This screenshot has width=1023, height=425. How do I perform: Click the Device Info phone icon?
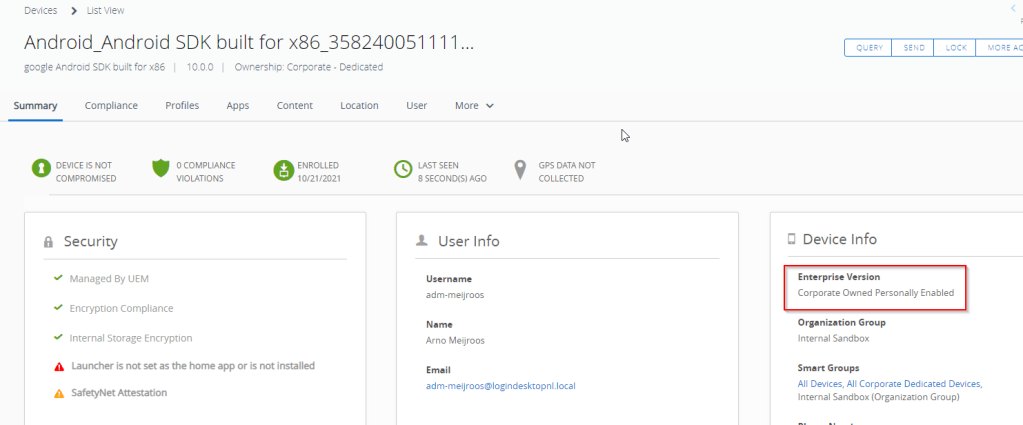792,240
